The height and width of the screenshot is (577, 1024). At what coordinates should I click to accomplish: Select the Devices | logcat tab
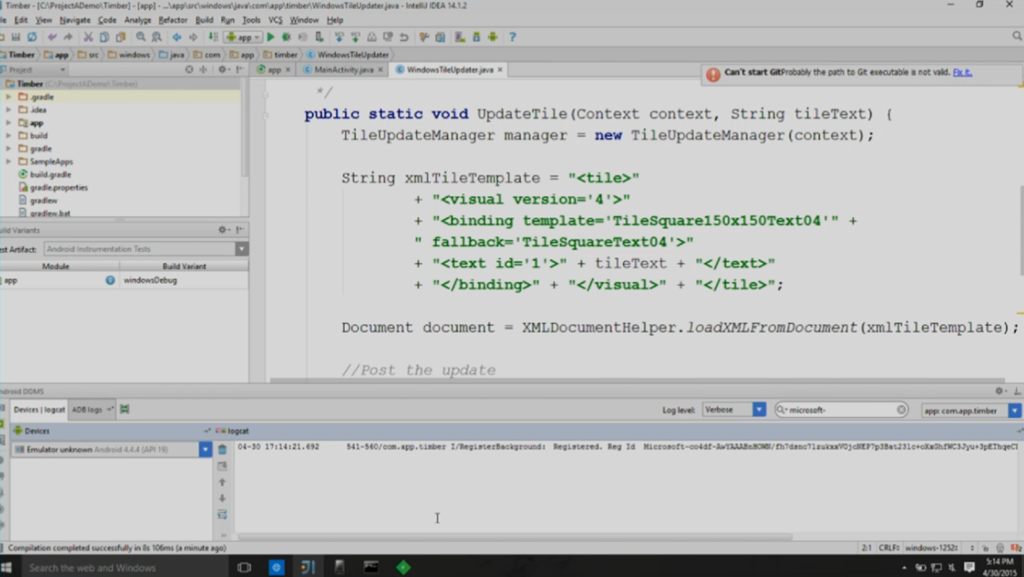(x=39, y=409)
